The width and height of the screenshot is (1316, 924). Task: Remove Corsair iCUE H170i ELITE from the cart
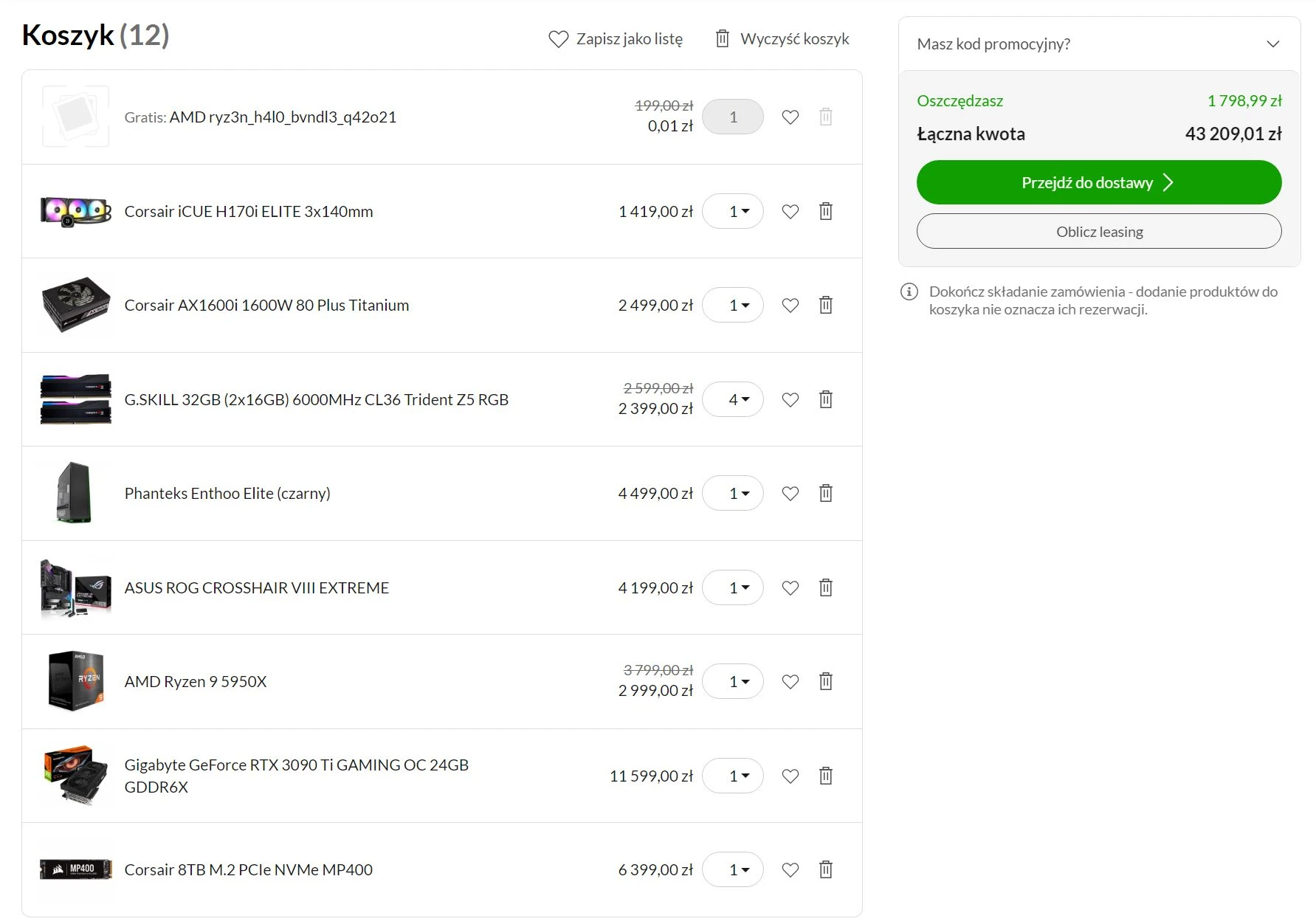tap(826, 211)
